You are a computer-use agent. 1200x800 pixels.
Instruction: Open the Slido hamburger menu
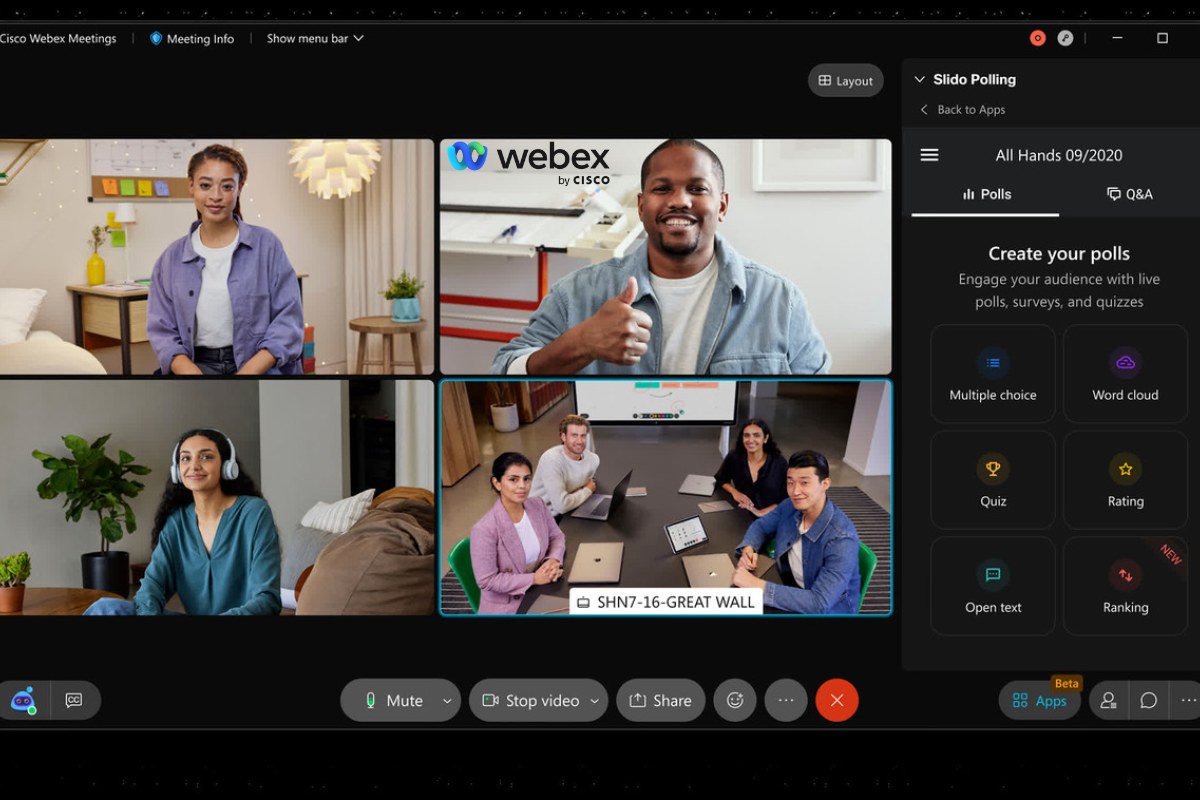point(929,155)
